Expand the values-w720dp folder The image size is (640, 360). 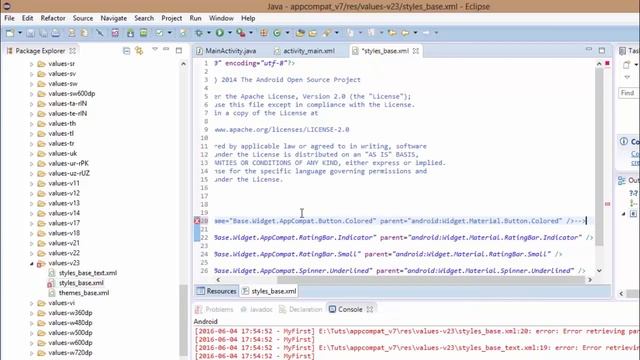[31, 353]
